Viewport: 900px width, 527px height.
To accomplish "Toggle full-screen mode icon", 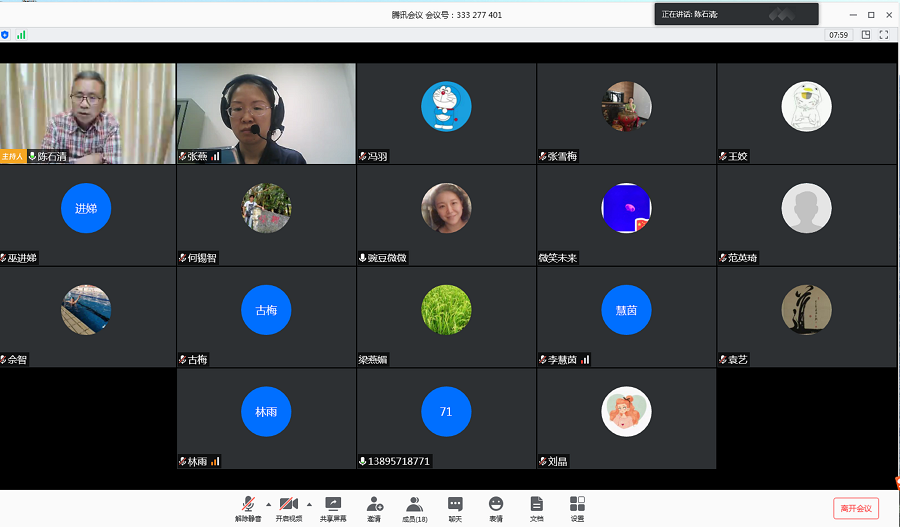I will click(x=884, y=35).
